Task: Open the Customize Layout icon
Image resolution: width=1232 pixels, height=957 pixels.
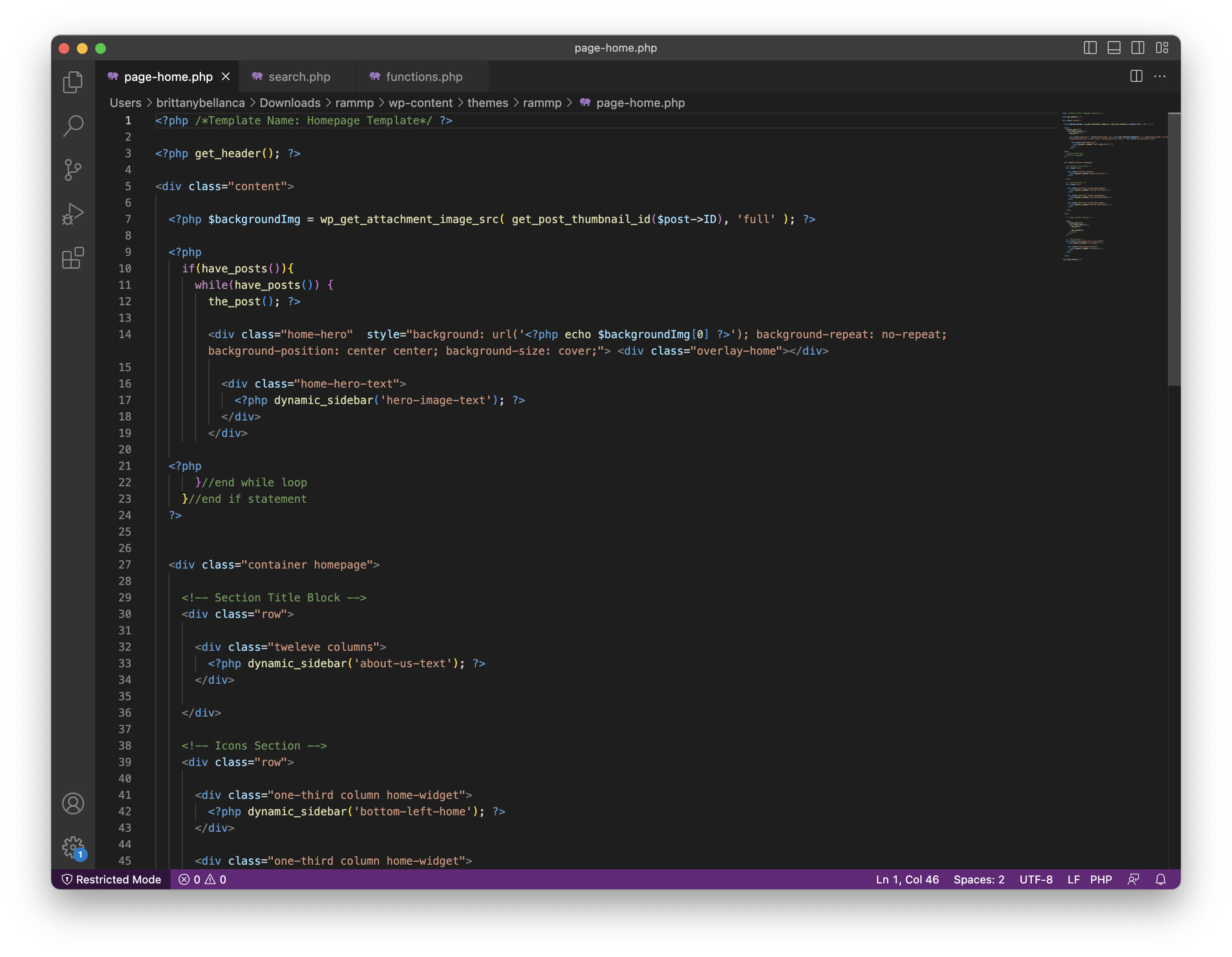Action: tap(1162, 48)
